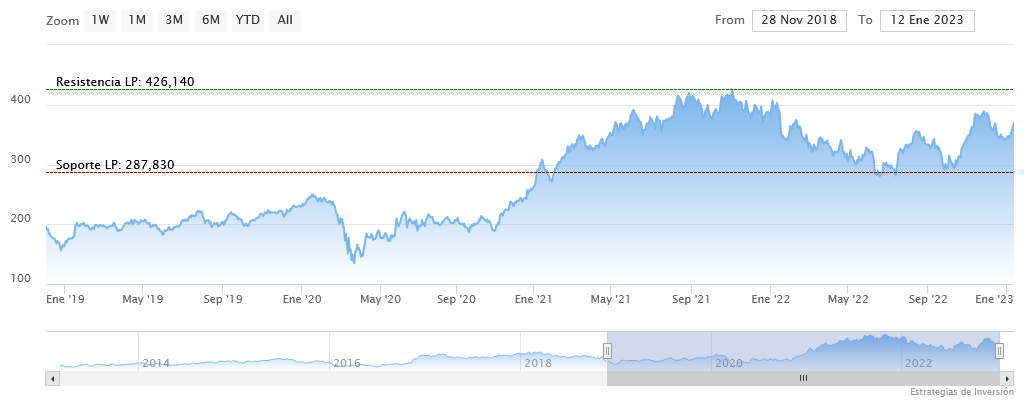The image size is (1024, 400).
Task: Show All historical data
Action: (x=285, y=20)
